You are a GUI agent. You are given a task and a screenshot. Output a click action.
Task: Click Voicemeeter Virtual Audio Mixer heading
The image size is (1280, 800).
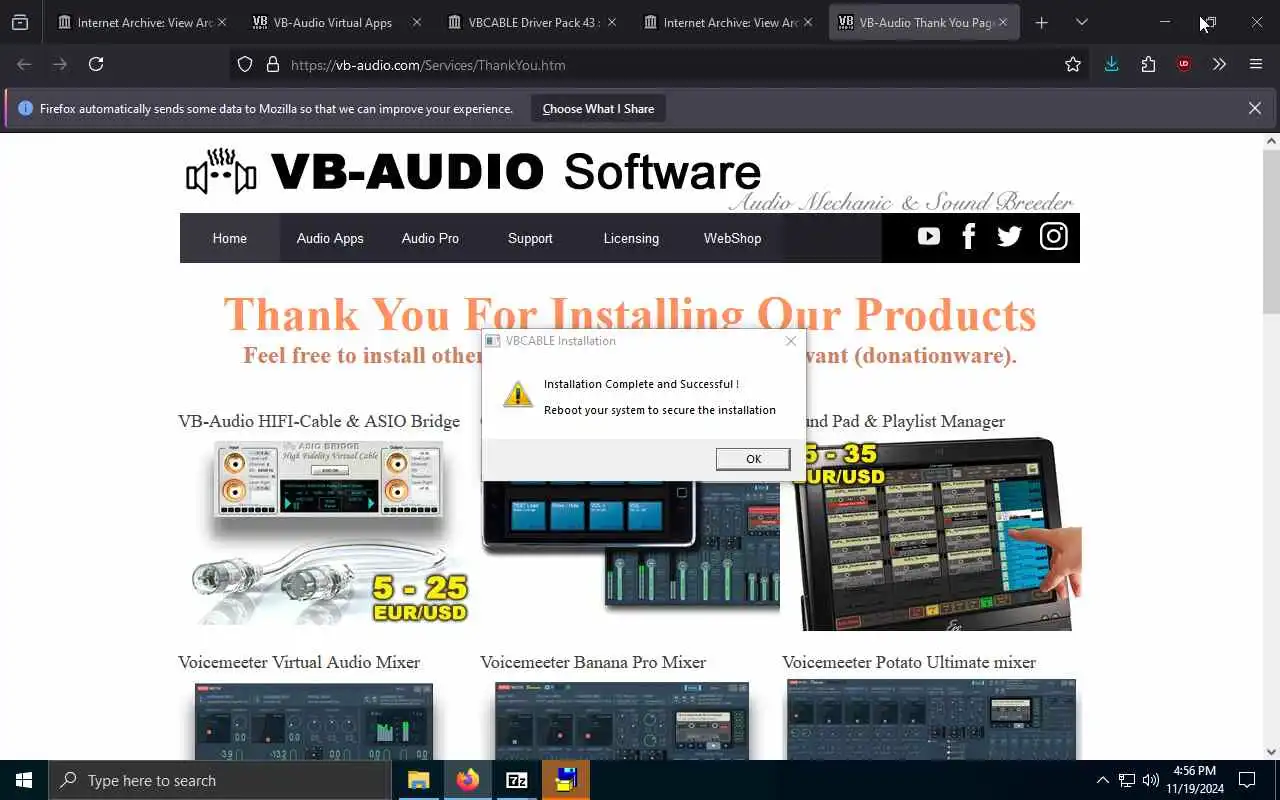point(299,662)
